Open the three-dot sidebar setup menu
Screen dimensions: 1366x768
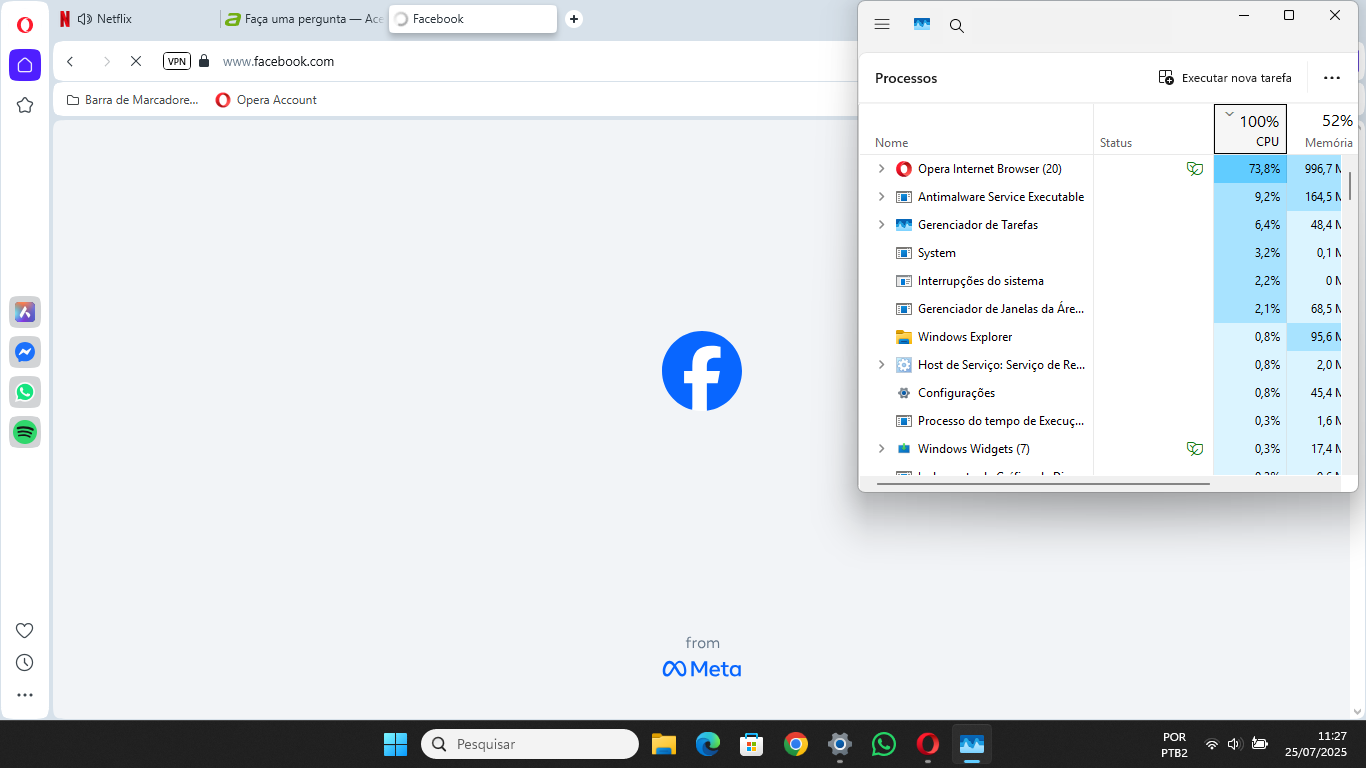coord(25,695)
